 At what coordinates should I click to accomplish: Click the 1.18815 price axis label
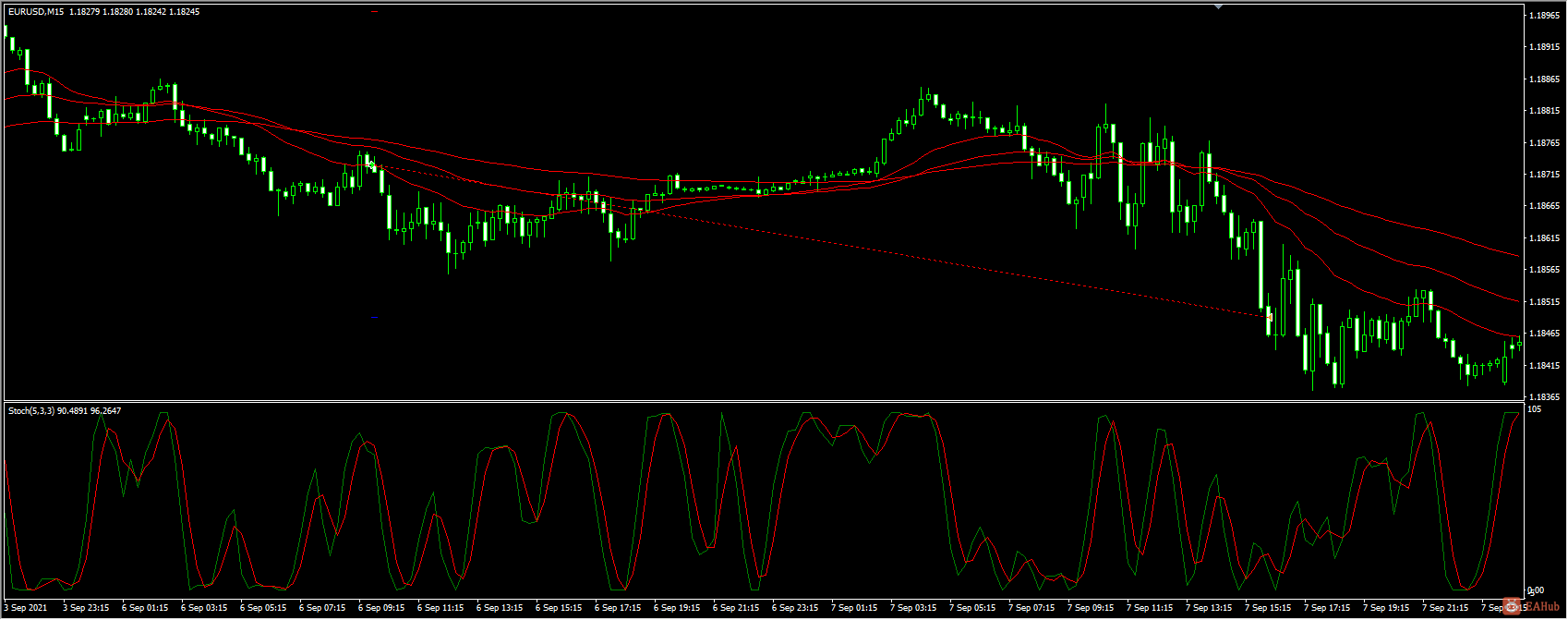[x=1545, y=111]
